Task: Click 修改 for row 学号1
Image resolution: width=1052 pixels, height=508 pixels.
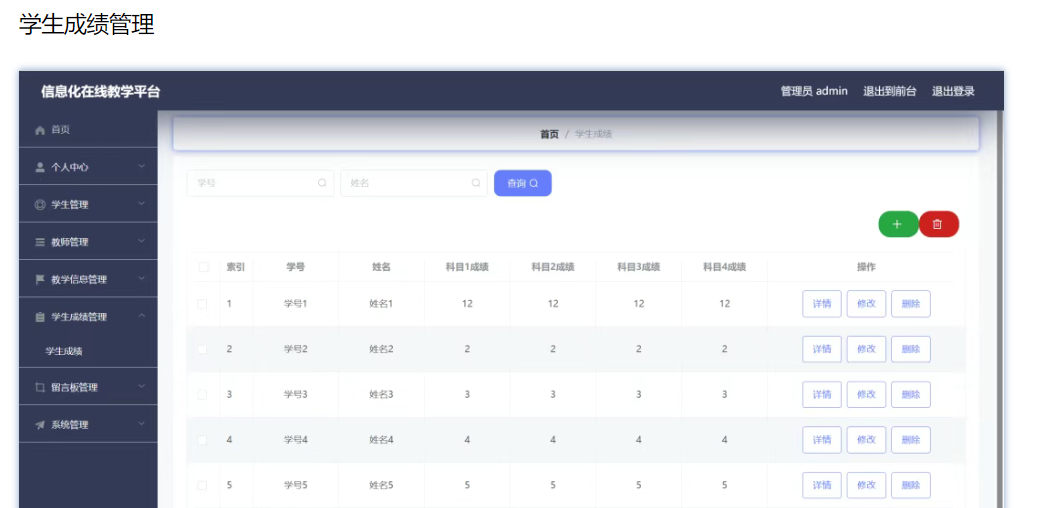Action: tap(866, 303)
